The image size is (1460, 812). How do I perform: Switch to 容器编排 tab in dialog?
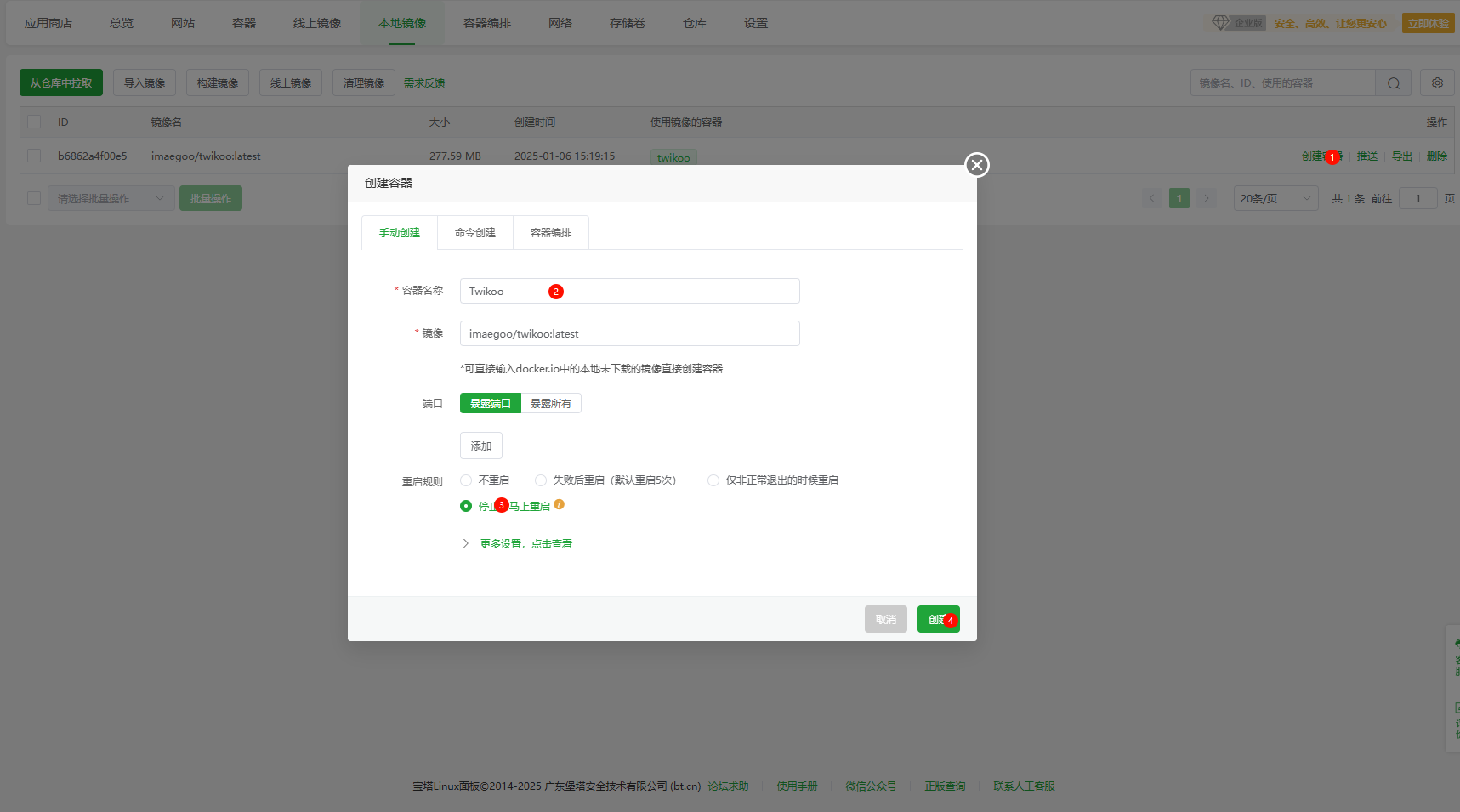point(550,233)
